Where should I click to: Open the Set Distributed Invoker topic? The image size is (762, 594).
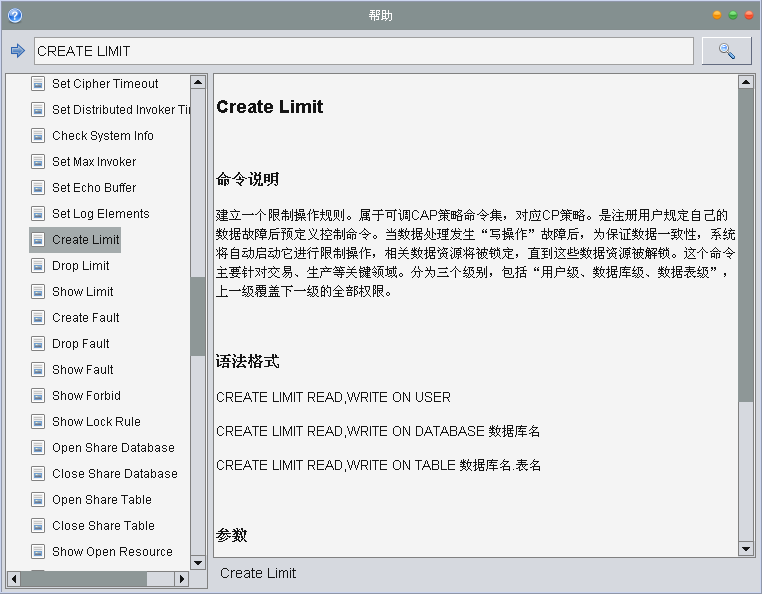point(121,109)
